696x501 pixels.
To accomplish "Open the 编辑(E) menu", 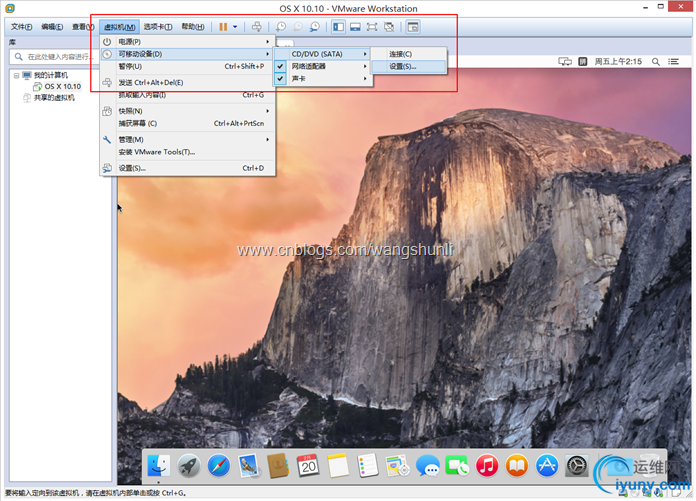I will click(52, 27).
